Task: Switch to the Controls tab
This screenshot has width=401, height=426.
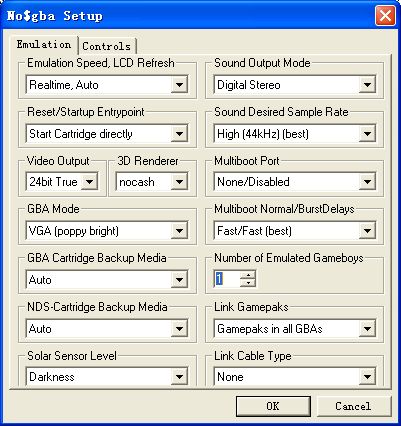Action: pyautogui.click(x=107, y=46)
